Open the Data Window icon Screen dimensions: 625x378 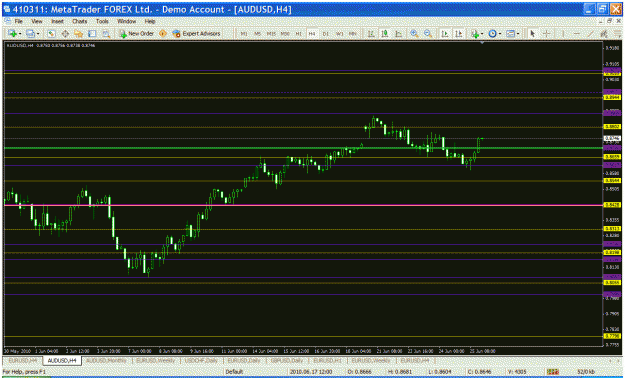[x=65, y=34]
